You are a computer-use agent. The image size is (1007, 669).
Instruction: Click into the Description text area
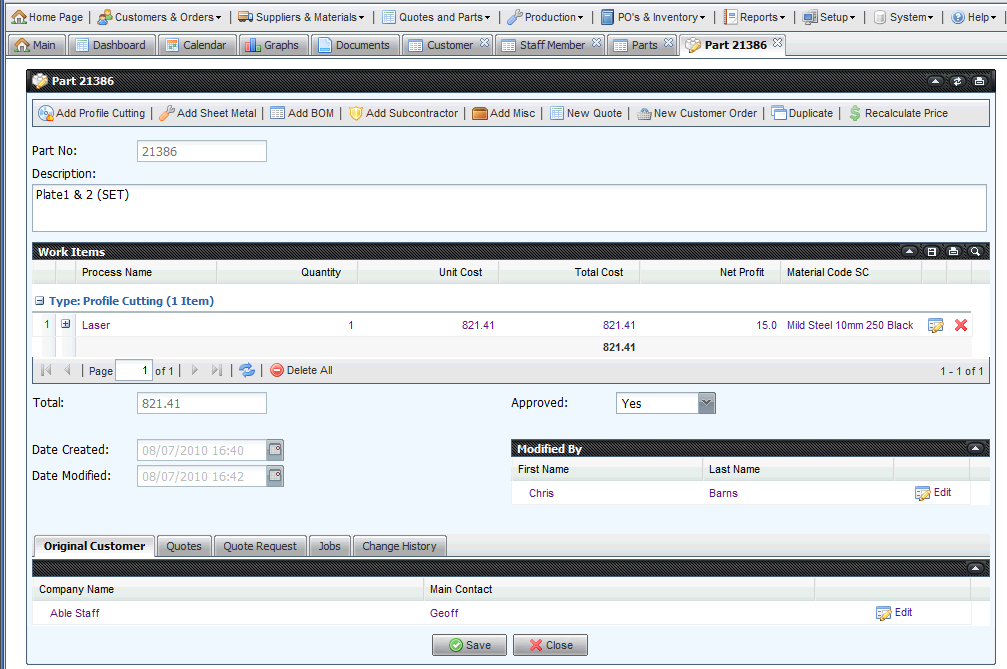pyautogui.click(x=510, y=208)
